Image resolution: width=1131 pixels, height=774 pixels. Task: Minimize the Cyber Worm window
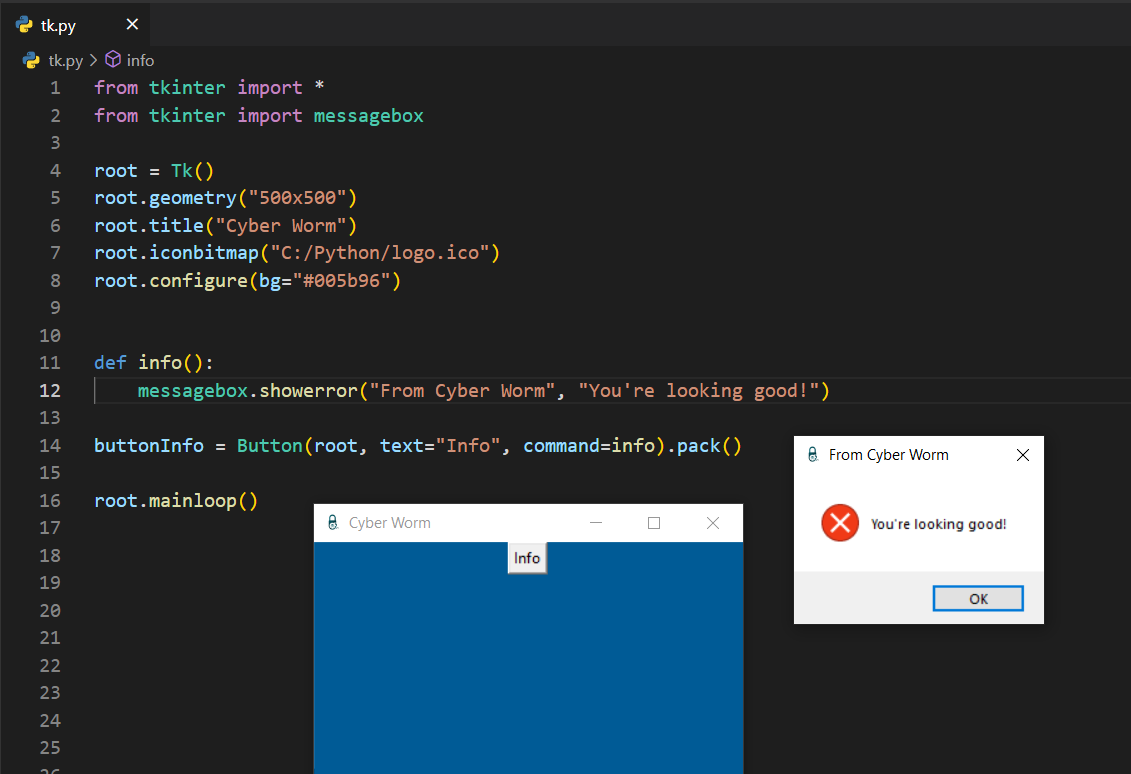596,523
